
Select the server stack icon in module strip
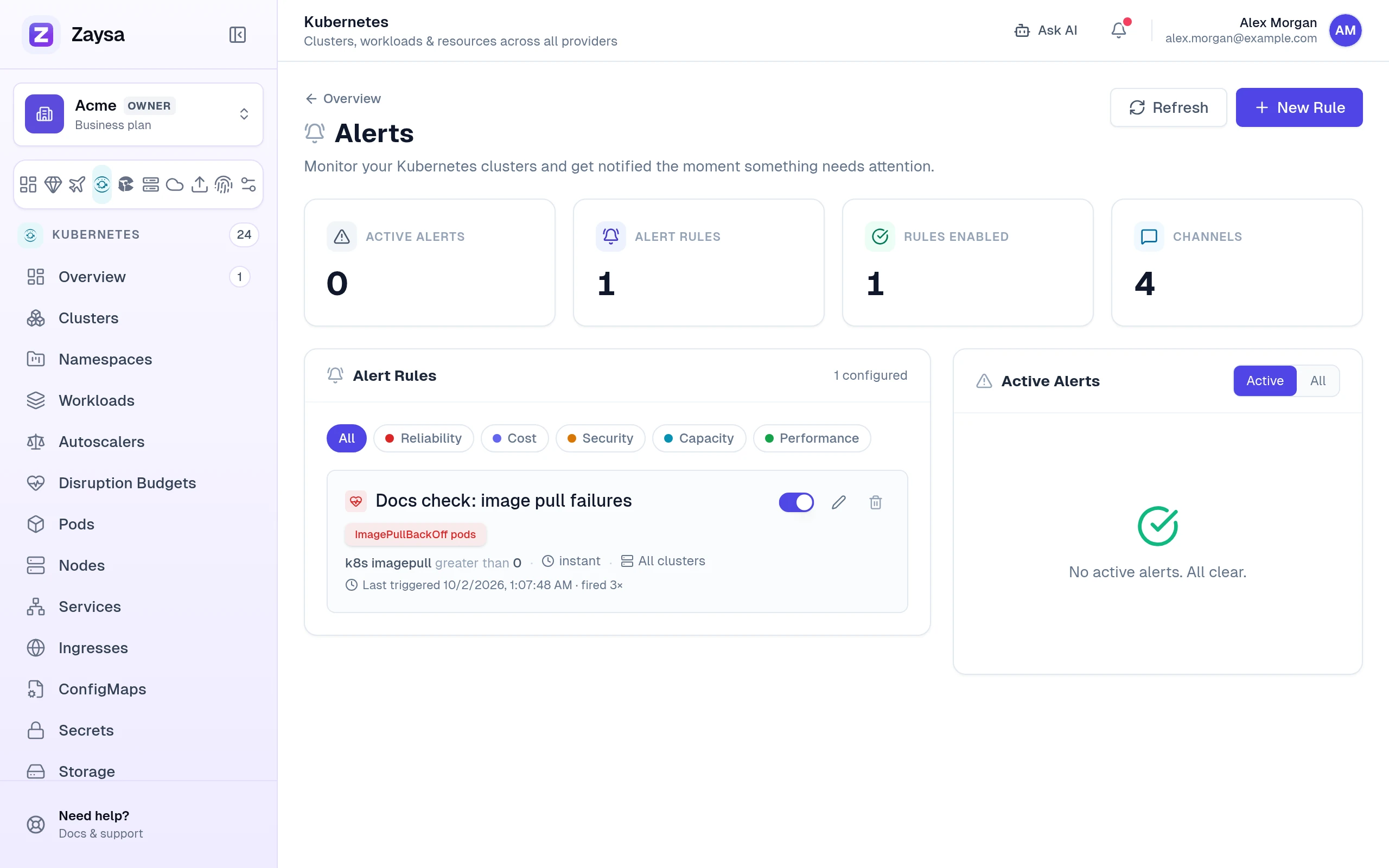pyautogui.click(x=150, y=184)
